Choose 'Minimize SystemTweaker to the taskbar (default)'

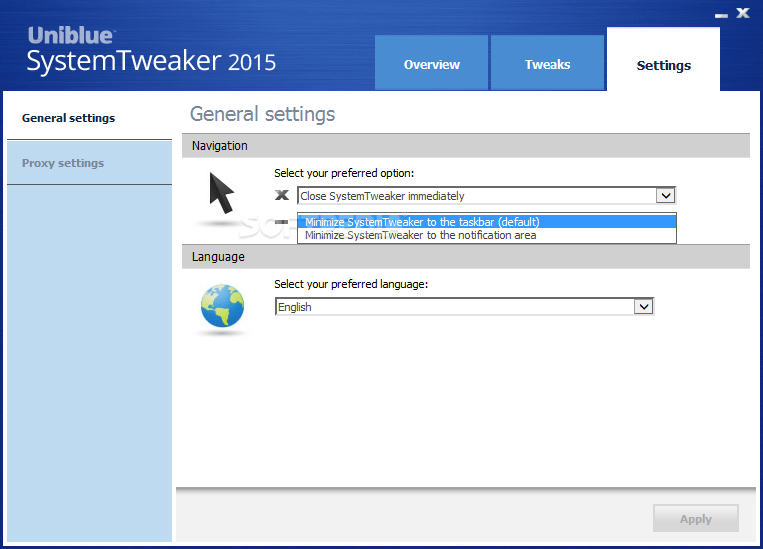coord(487,222)
